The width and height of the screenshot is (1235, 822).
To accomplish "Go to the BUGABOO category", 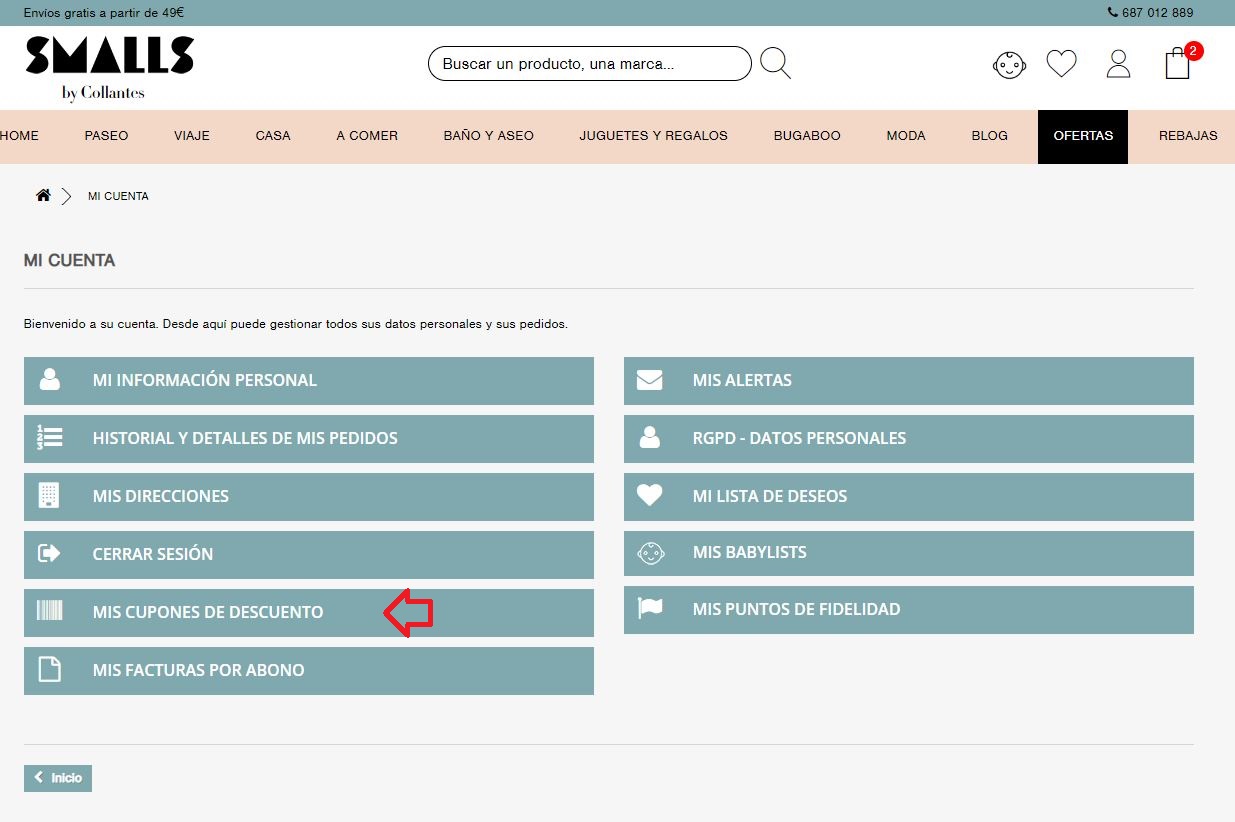I will coord(807,136).
